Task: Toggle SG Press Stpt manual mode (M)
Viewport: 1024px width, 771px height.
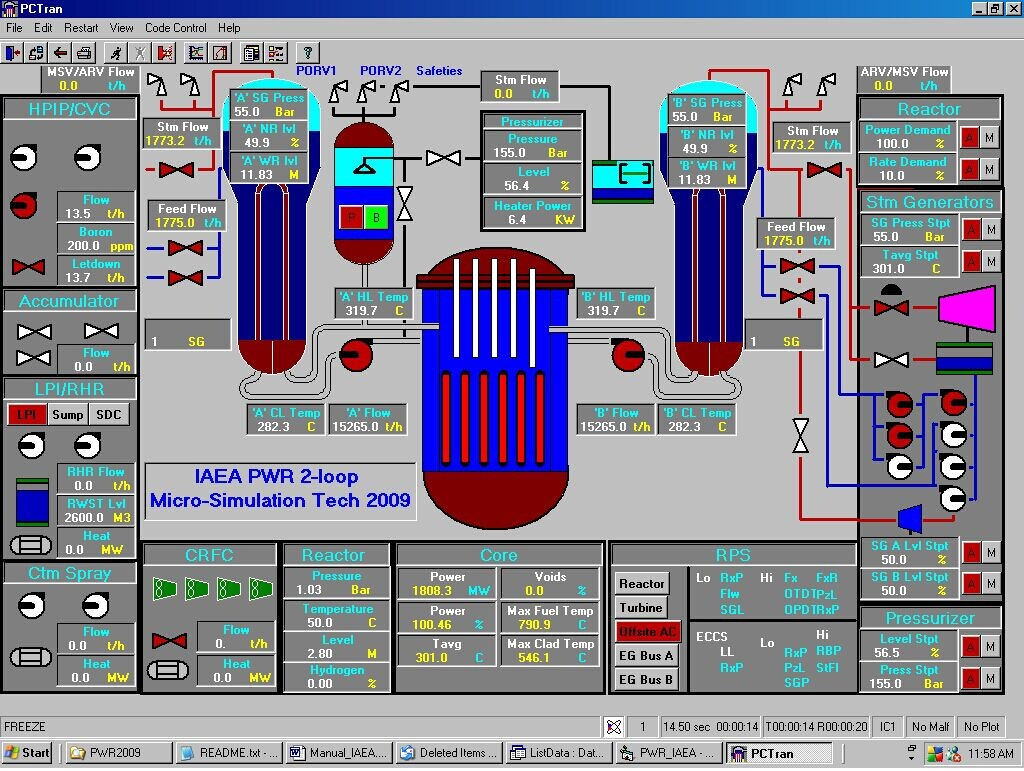Action: (x=990, y=230)
